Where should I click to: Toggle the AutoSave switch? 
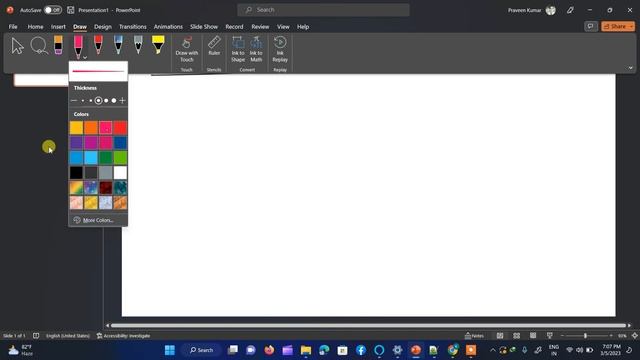point(53,10)
